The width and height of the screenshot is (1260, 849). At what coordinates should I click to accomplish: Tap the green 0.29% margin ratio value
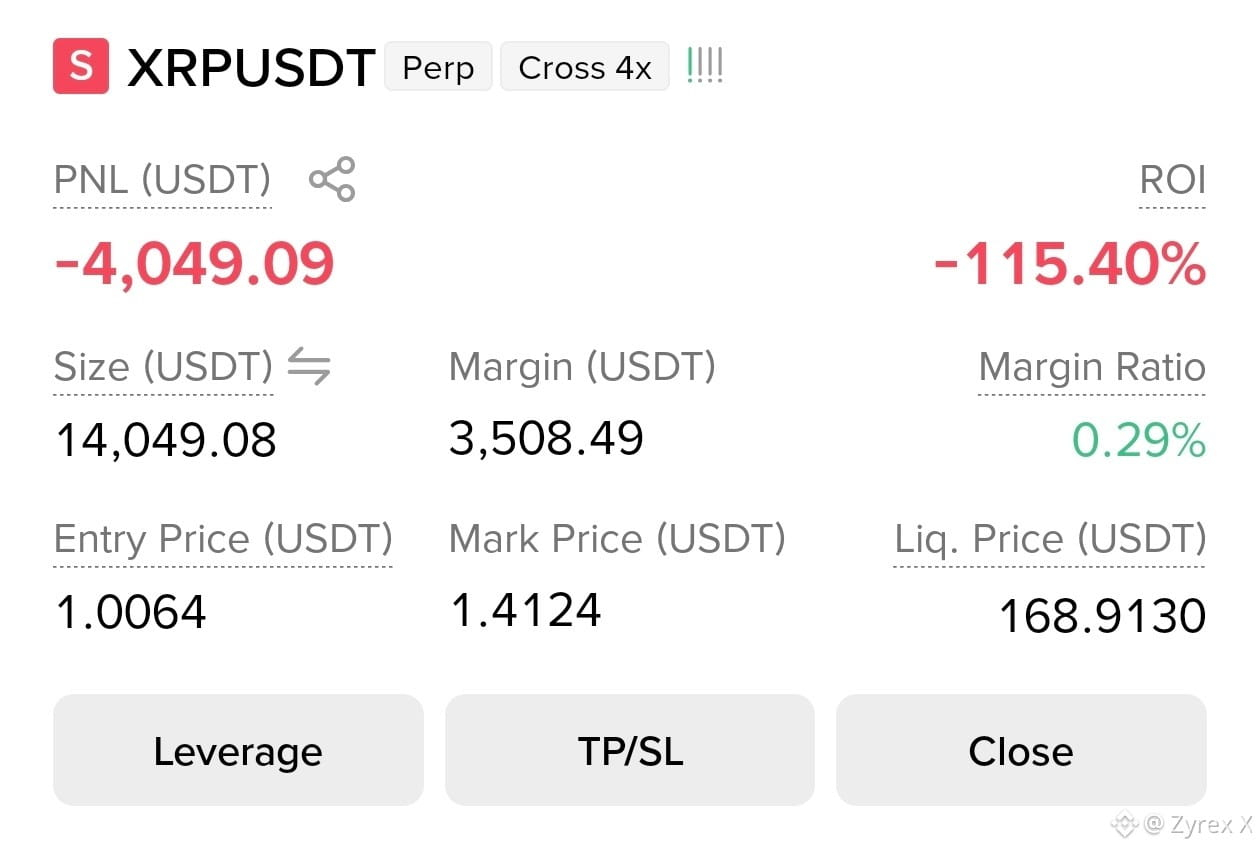point(1139,440)
